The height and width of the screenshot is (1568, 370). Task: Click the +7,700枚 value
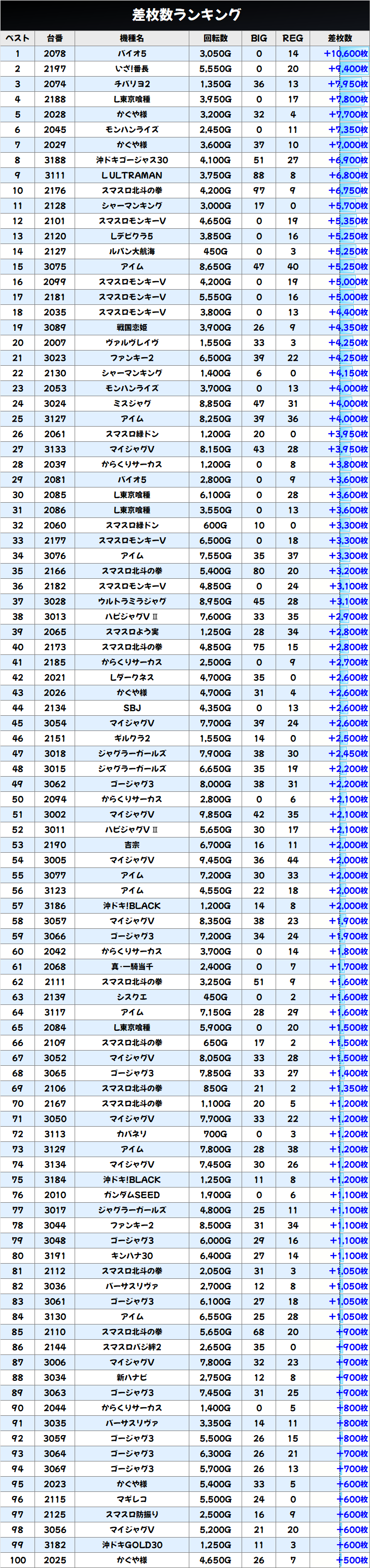pyautogui.click(x=348, y=115)
